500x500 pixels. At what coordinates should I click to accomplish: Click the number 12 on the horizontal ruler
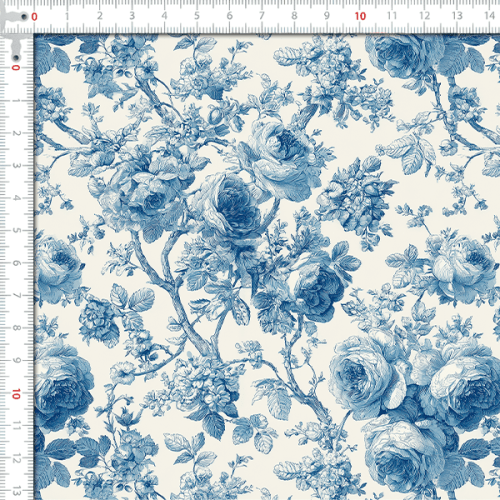click(x=424, y=16)
